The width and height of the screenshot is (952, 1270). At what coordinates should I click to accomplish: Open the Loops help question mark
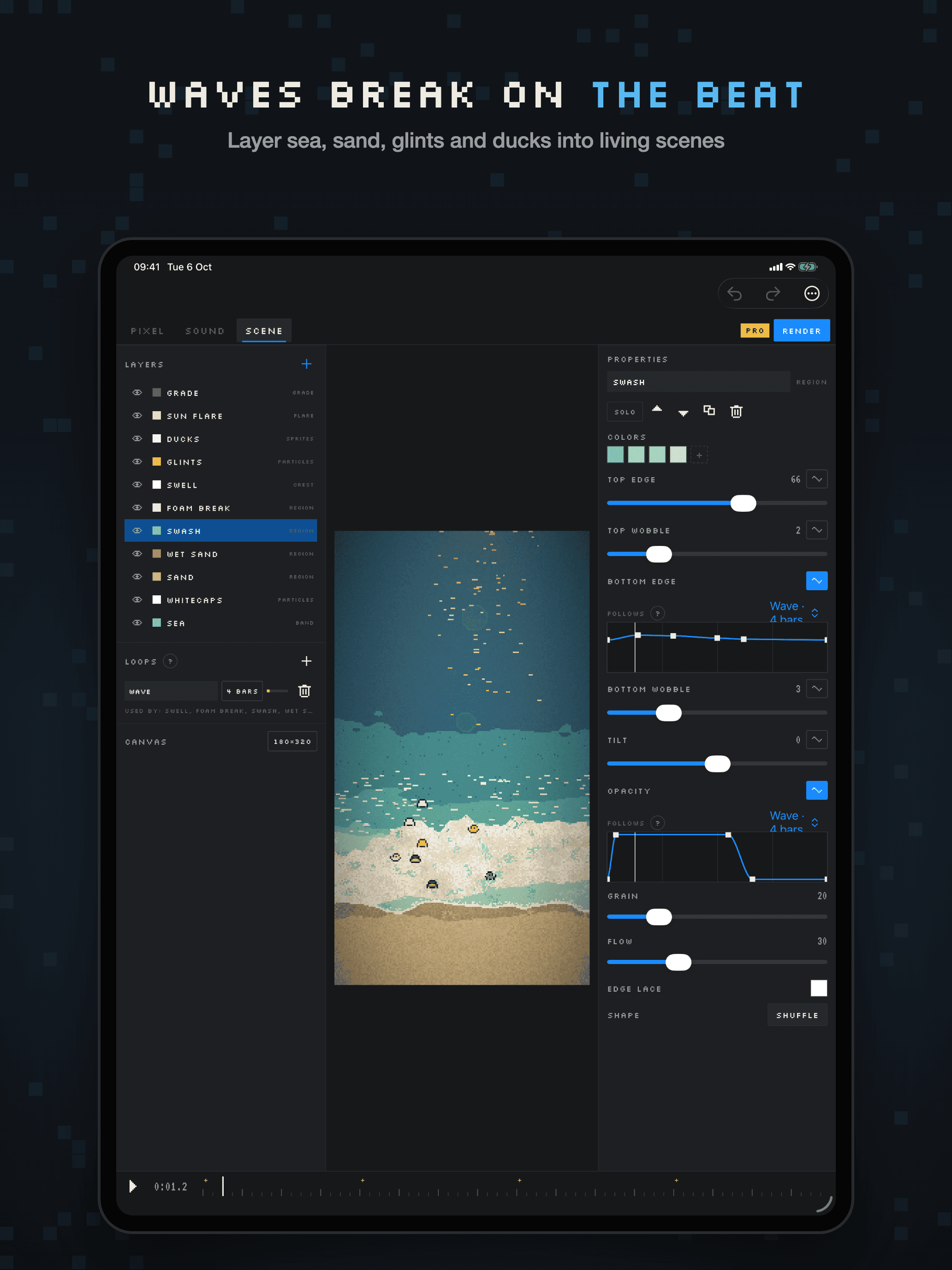pos(170,661)
